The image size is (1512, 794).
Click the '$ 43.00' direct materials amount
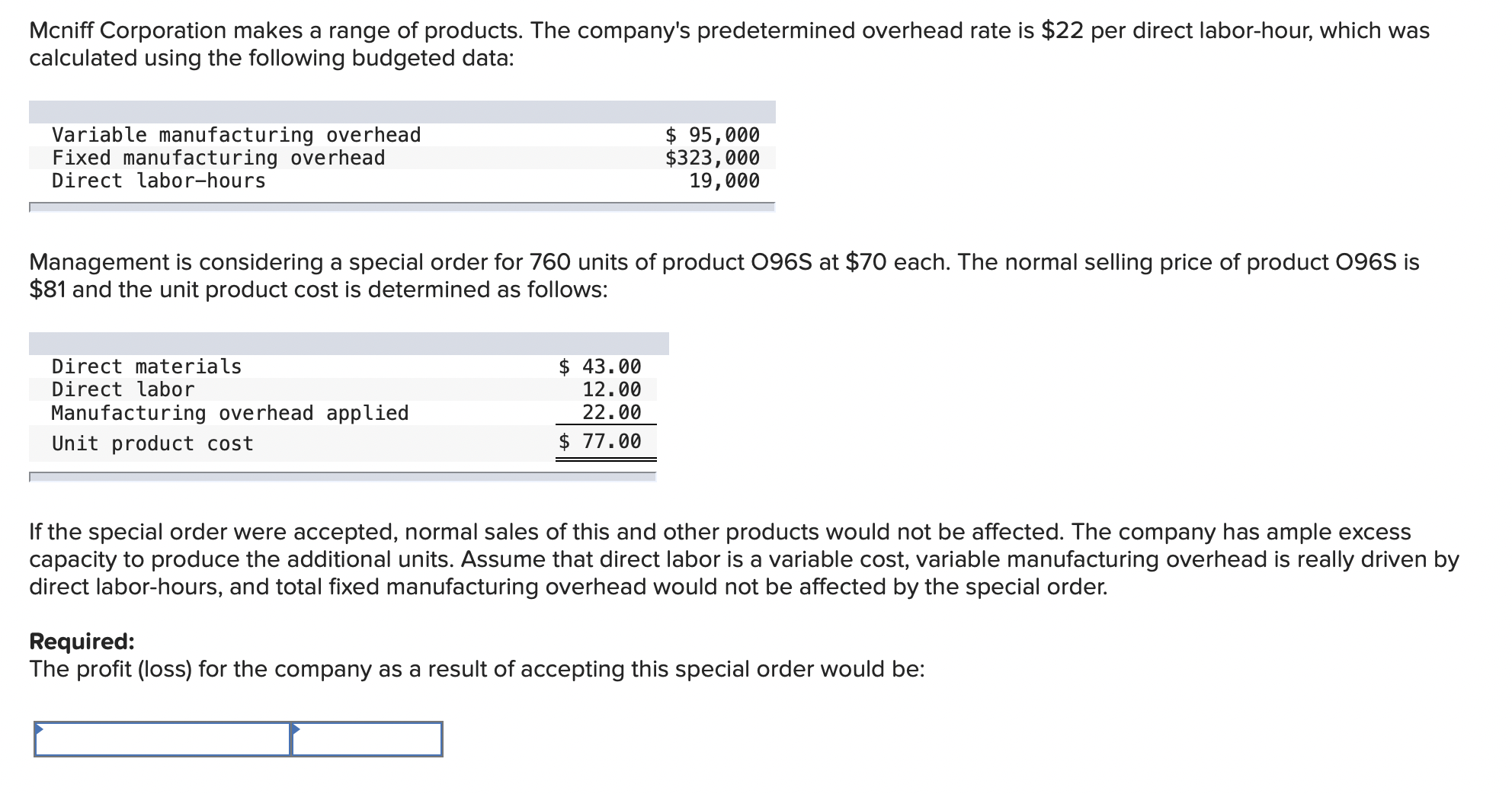click(600, 367)
